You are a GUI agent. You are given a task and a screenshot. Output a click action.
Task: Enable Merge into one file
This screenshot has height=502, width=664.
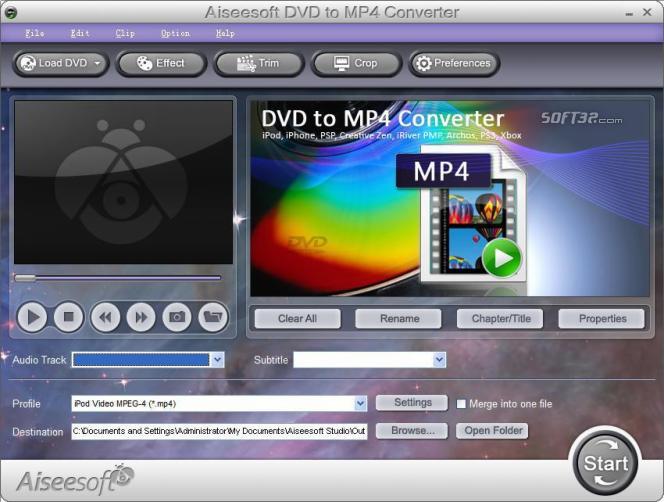click(x=461, y=404)
